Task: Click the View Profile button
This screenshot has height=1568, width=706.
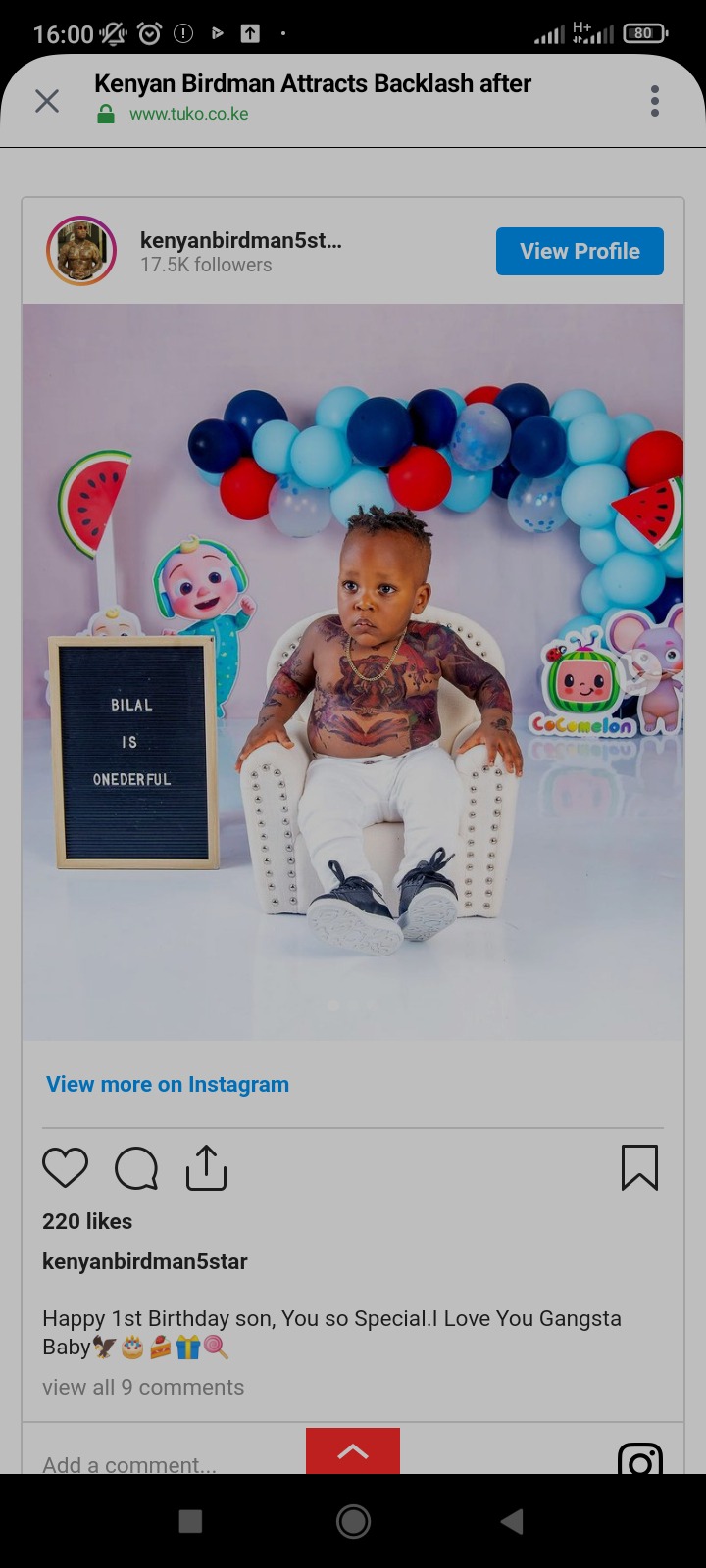Action: click(x=580, y=251)
